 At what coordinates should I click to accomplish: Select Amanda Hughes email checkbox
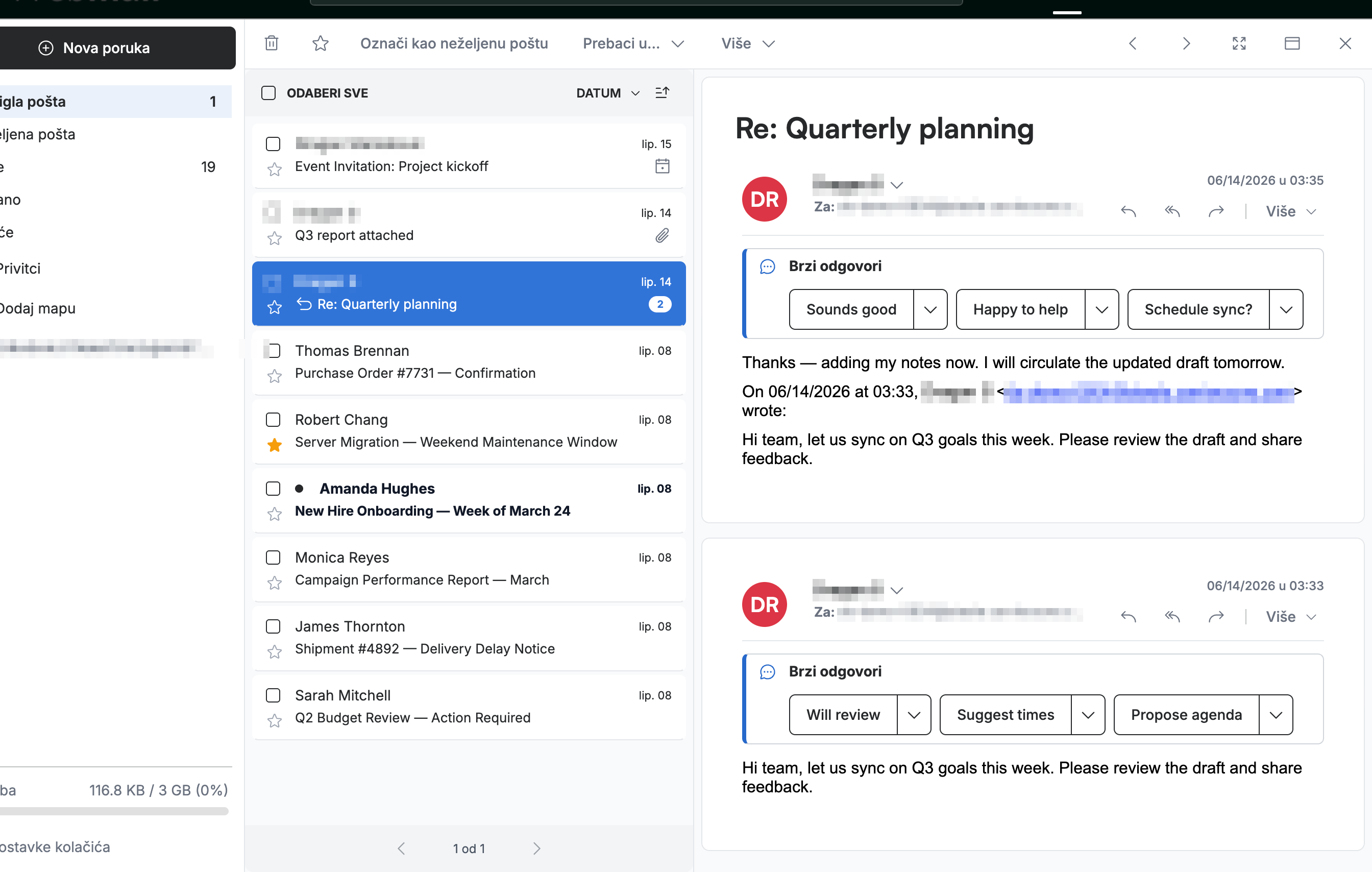click(274, 489)
